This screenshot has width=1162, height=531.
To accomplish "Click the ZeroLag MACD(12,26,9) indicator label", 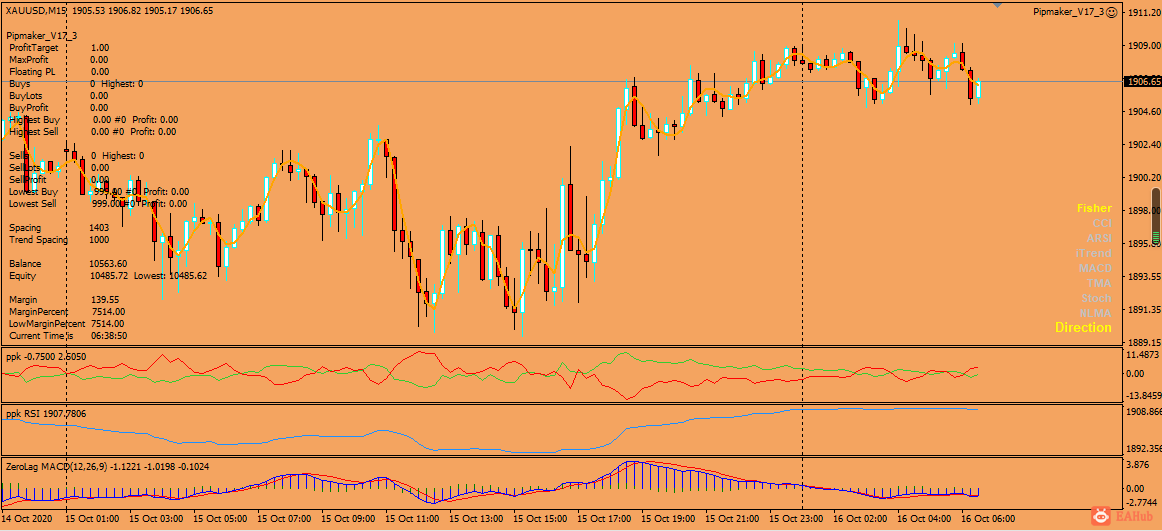I will (x=107, y=467).
